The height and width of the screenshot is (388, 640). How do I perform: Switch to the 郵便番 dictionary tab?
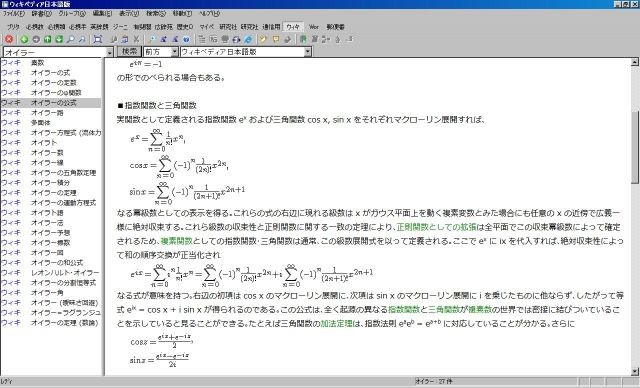(336, 27)
